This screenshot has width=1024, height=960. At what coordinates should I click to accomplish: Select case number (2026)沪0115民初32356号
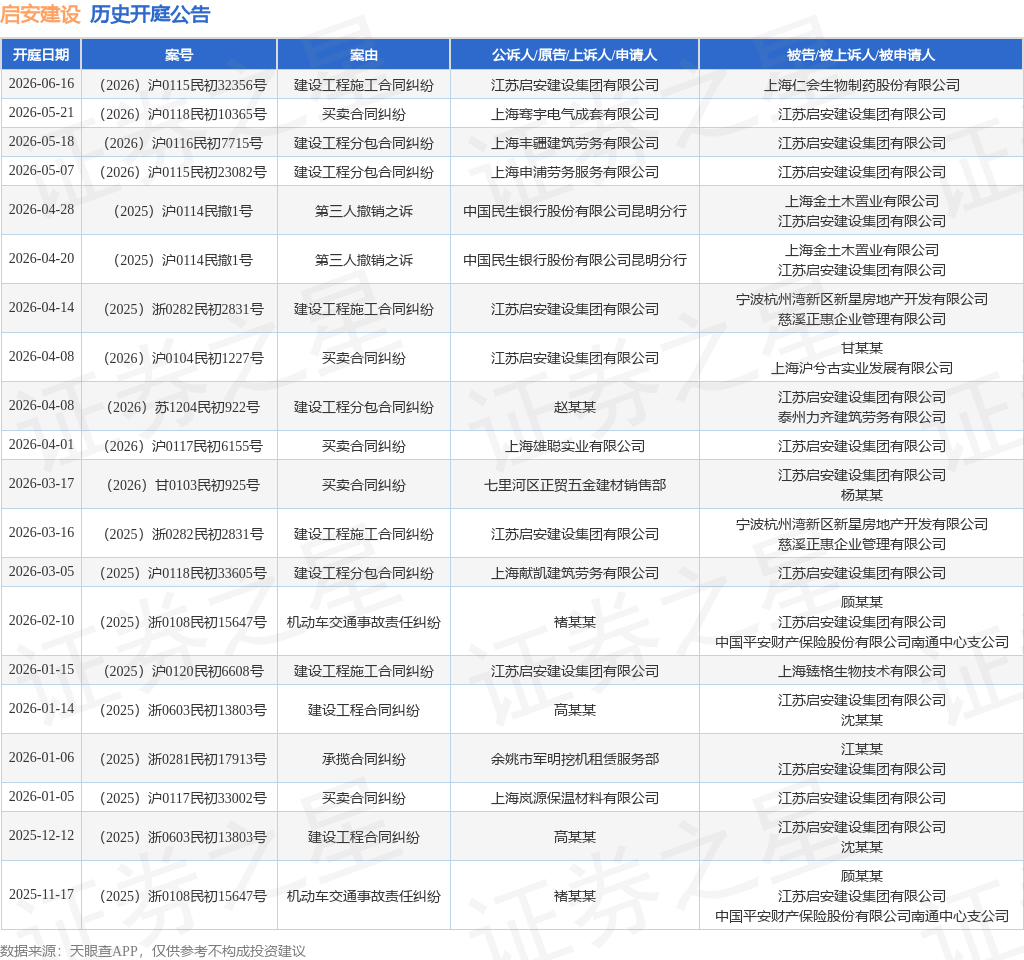[x=183, y=85]
